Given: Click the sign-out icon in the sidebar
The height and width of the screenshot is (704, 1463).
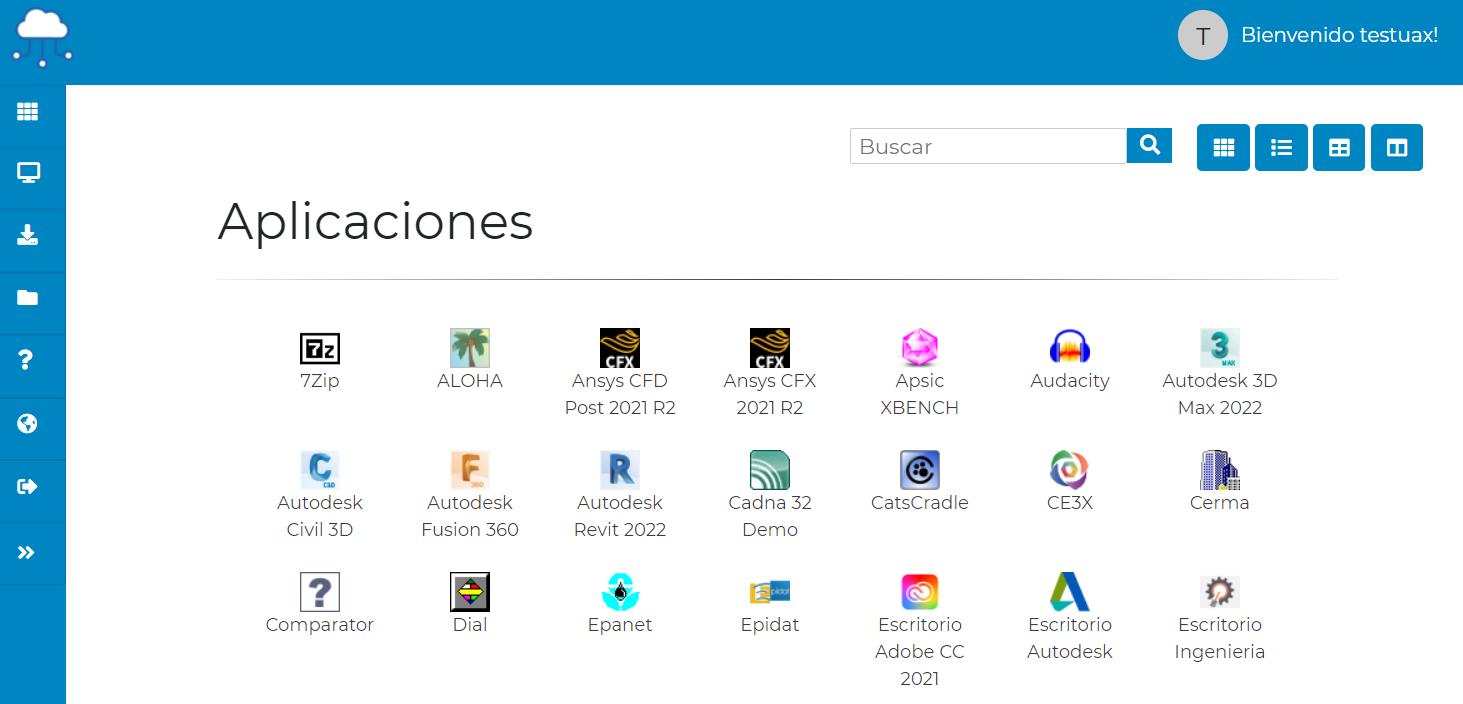Looking at the screenshot, I should 28,487.
